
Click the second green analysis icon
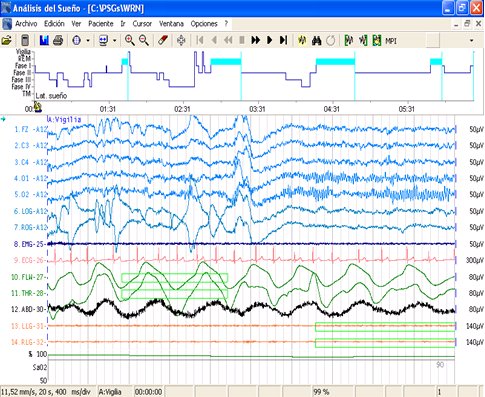(363, 41)
